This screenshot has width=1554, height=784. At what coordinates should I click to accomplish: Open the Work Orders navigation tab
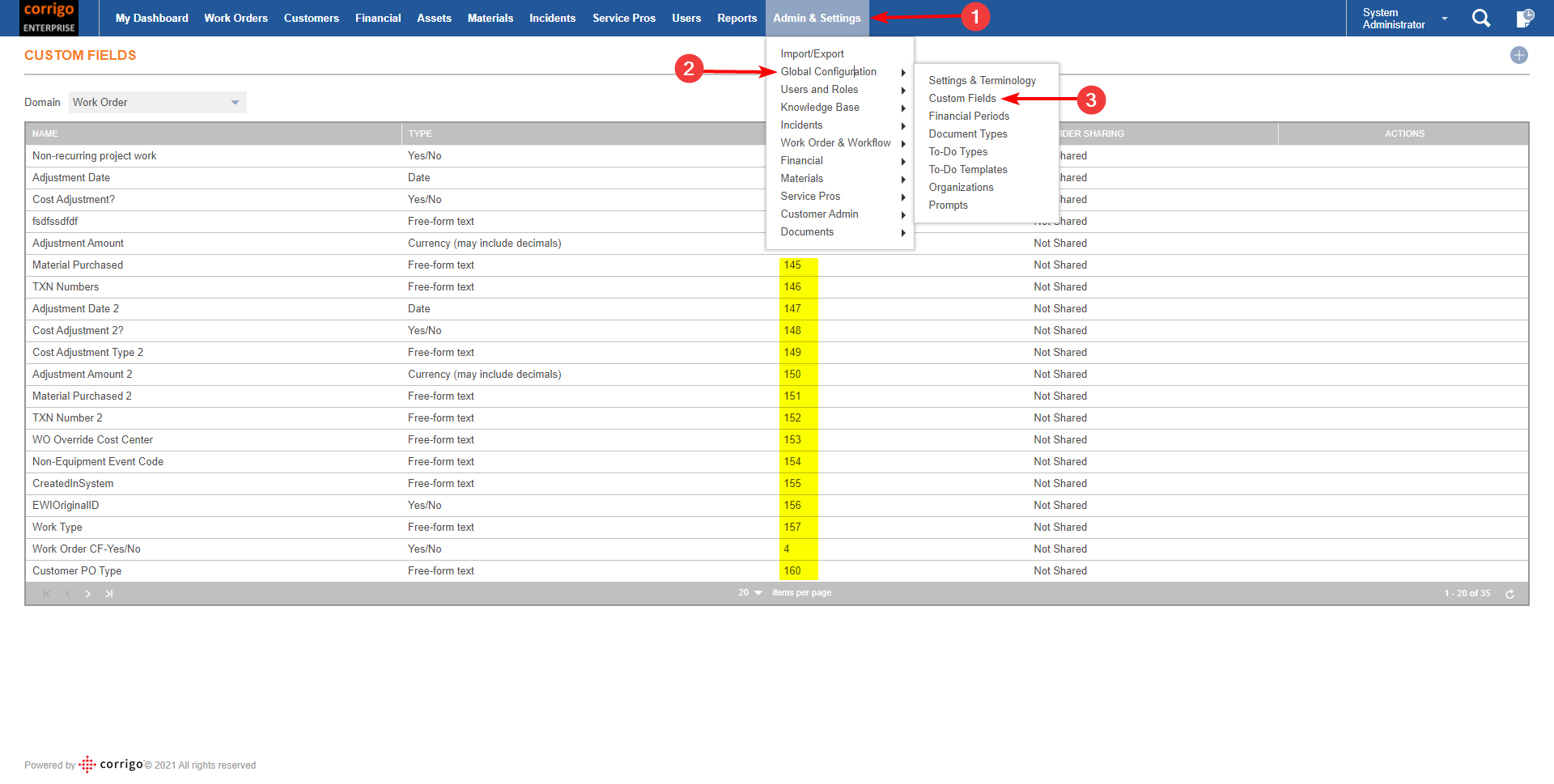point(236,18)
